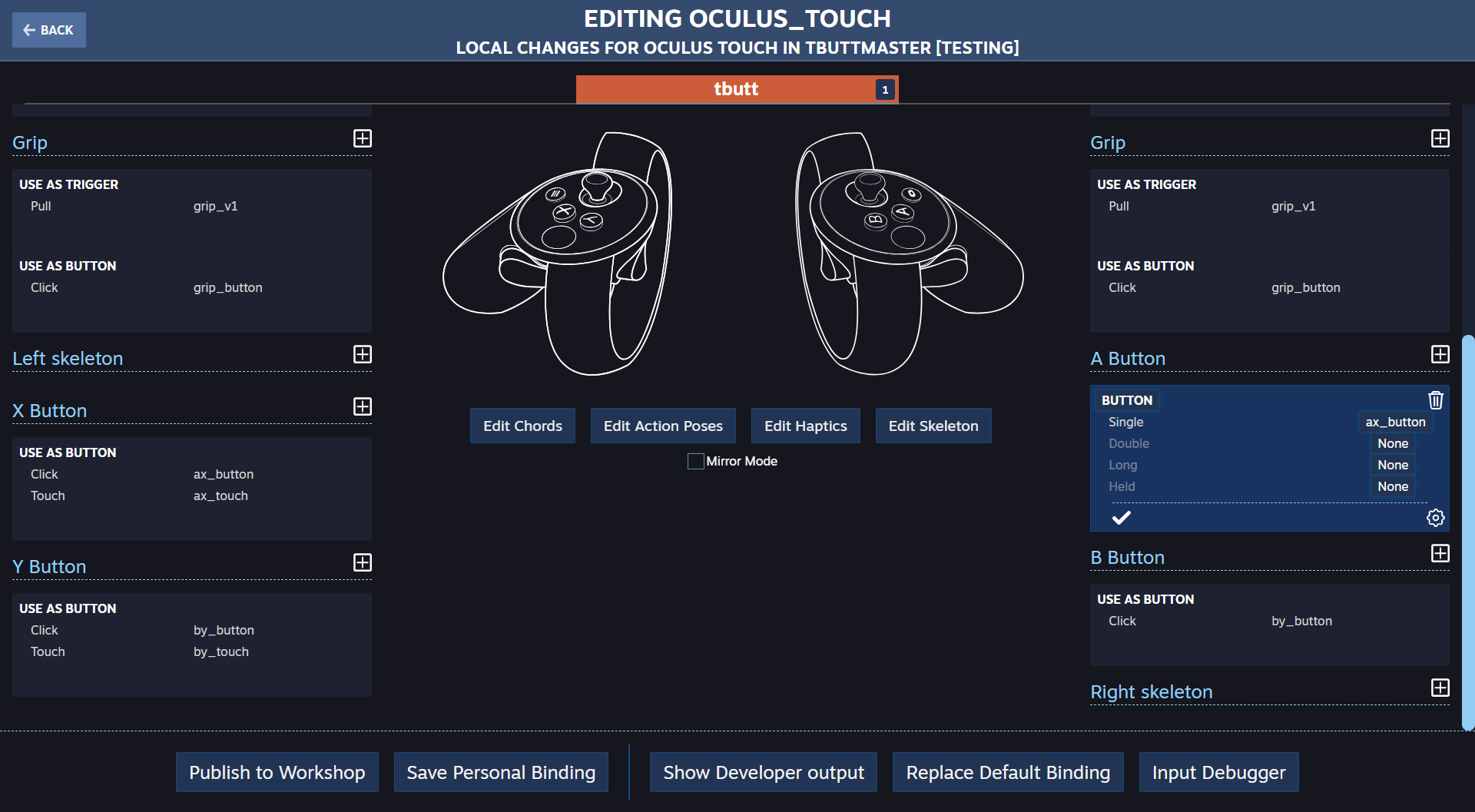The width and height of the screenshot is (1475, 812).
Task: Open settings gear for A Button binding
Action: (x=1435, y=518)
